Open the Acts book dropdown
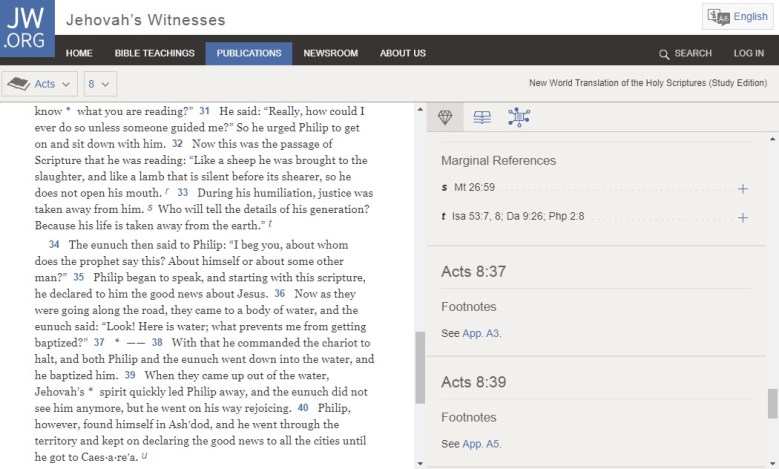The image size is (779, 469). [x=40, y=84]
